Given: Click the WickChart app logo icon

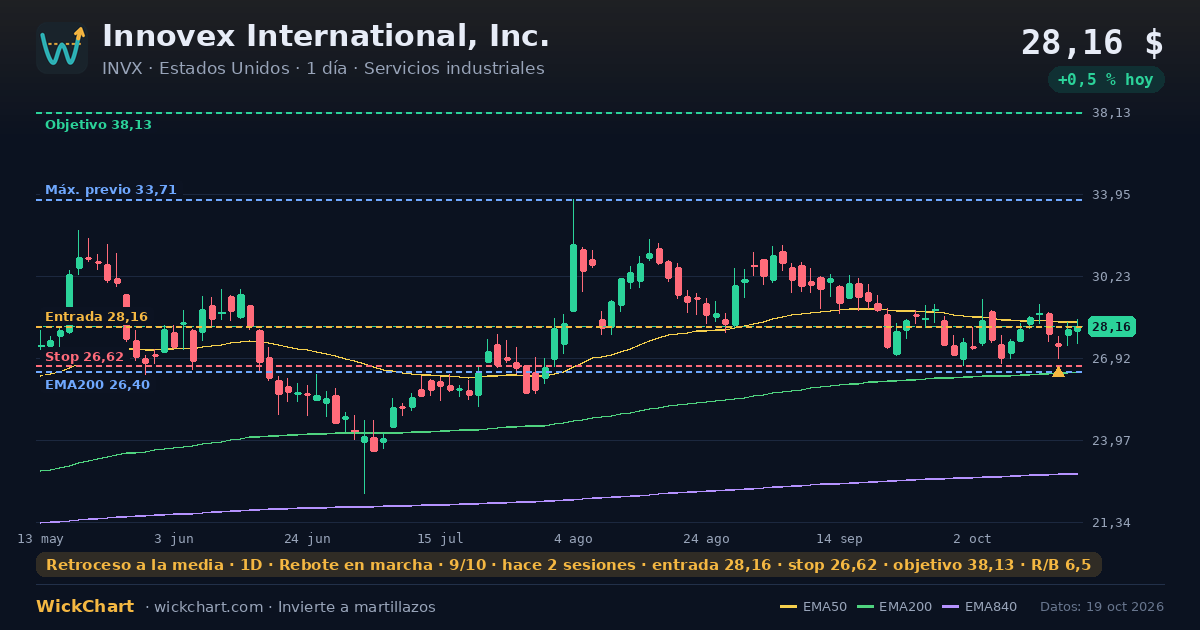Looking at the screenshot, I should (62, 48).
